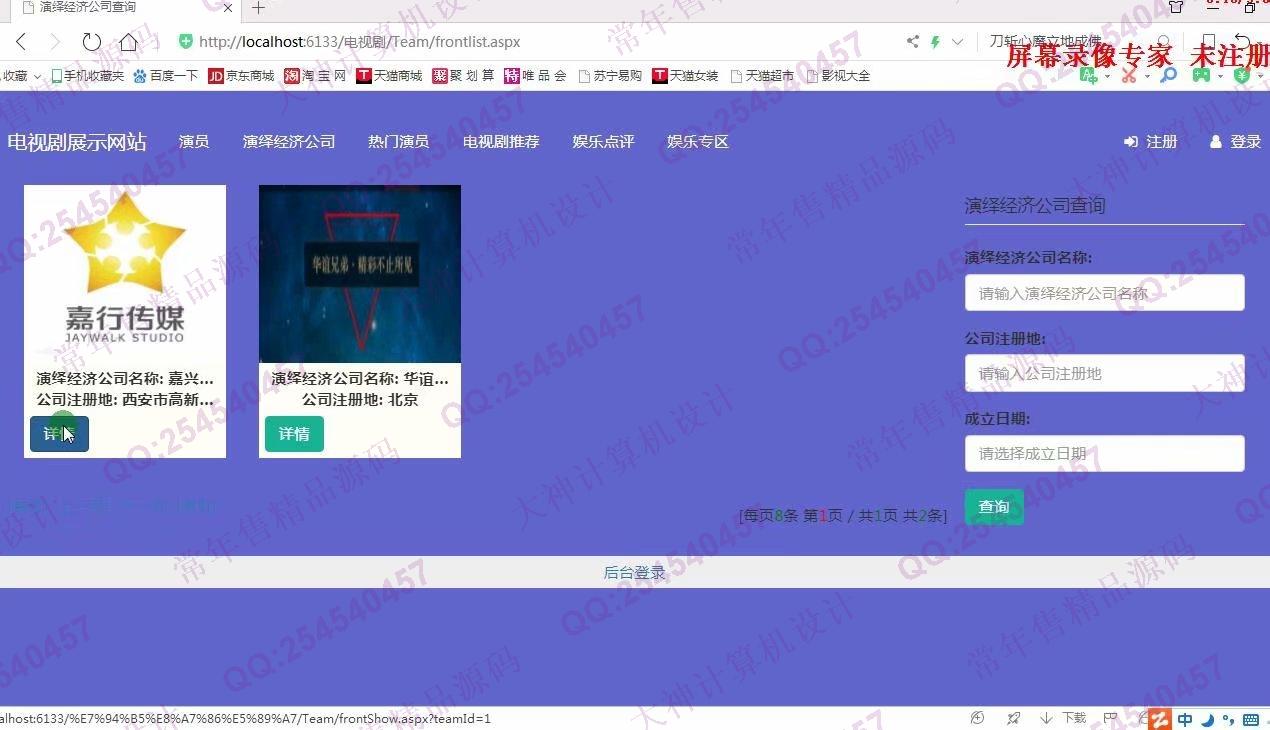Click the green lightning speed-mode icon
Viewport: 1270px width, 730px height.
[935, 42]
